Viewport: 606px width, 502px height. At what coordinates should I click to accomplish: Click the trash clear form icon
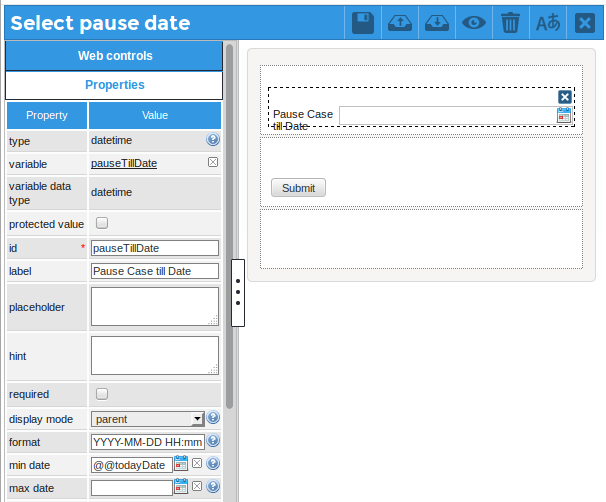pyautogui.click(x=511, y=23)
